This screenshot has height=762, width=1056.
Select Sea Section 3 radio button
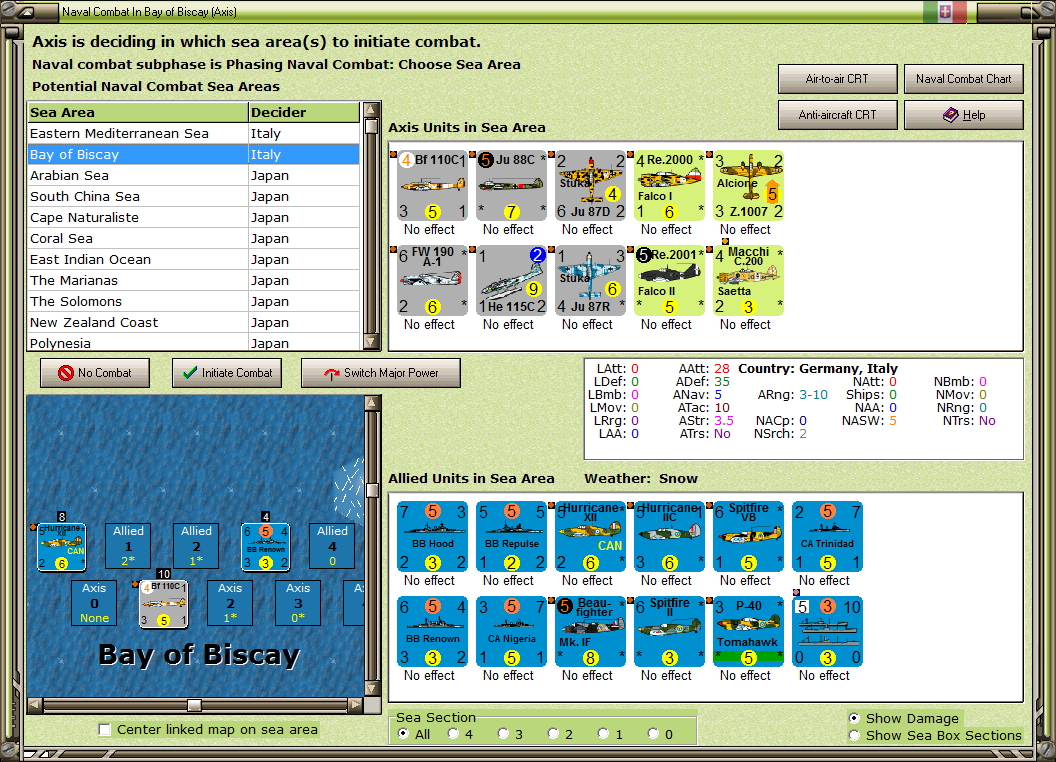pyautogui.click(x=503, y=734)
